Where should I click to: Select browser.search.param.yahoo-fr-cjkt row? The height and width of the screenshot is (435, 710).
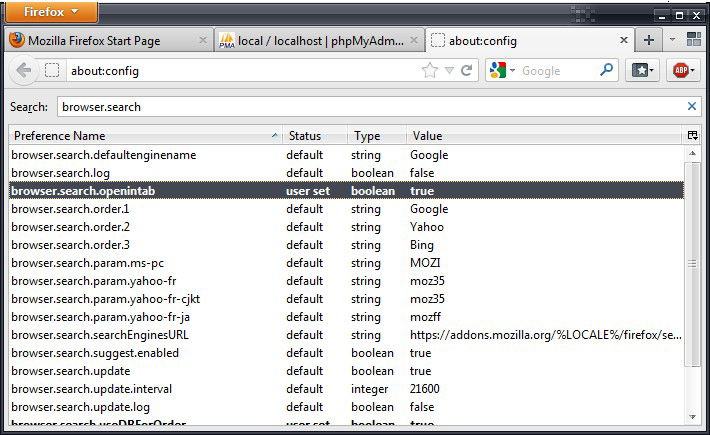pyautogui.click(x=346, y=299)
